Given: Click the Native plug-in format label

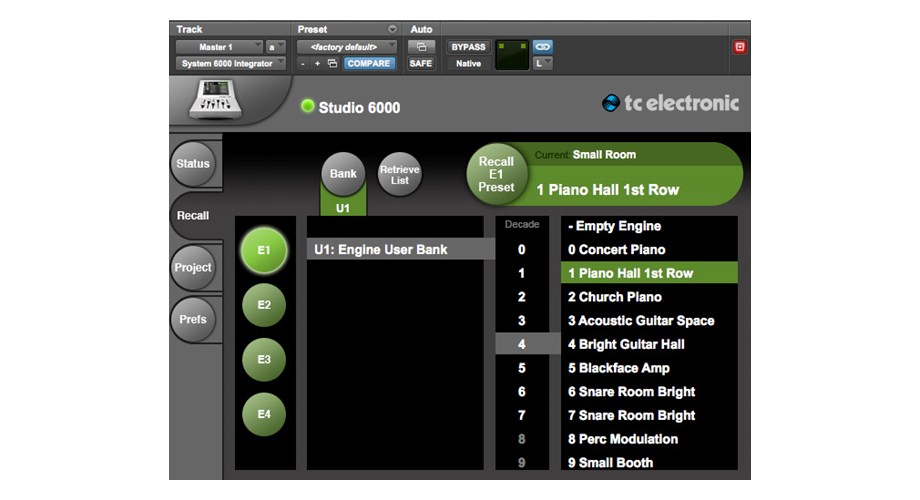Looking at the screenshot, I should click(x=468, y=63).
